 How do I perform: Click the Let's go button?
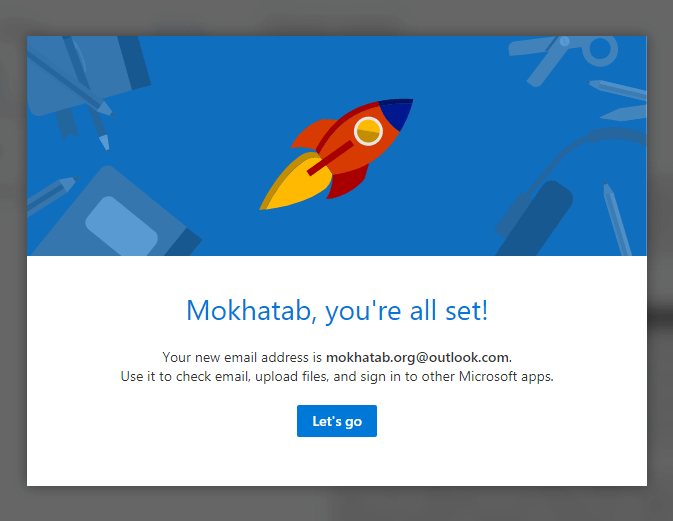pos(336,421)
